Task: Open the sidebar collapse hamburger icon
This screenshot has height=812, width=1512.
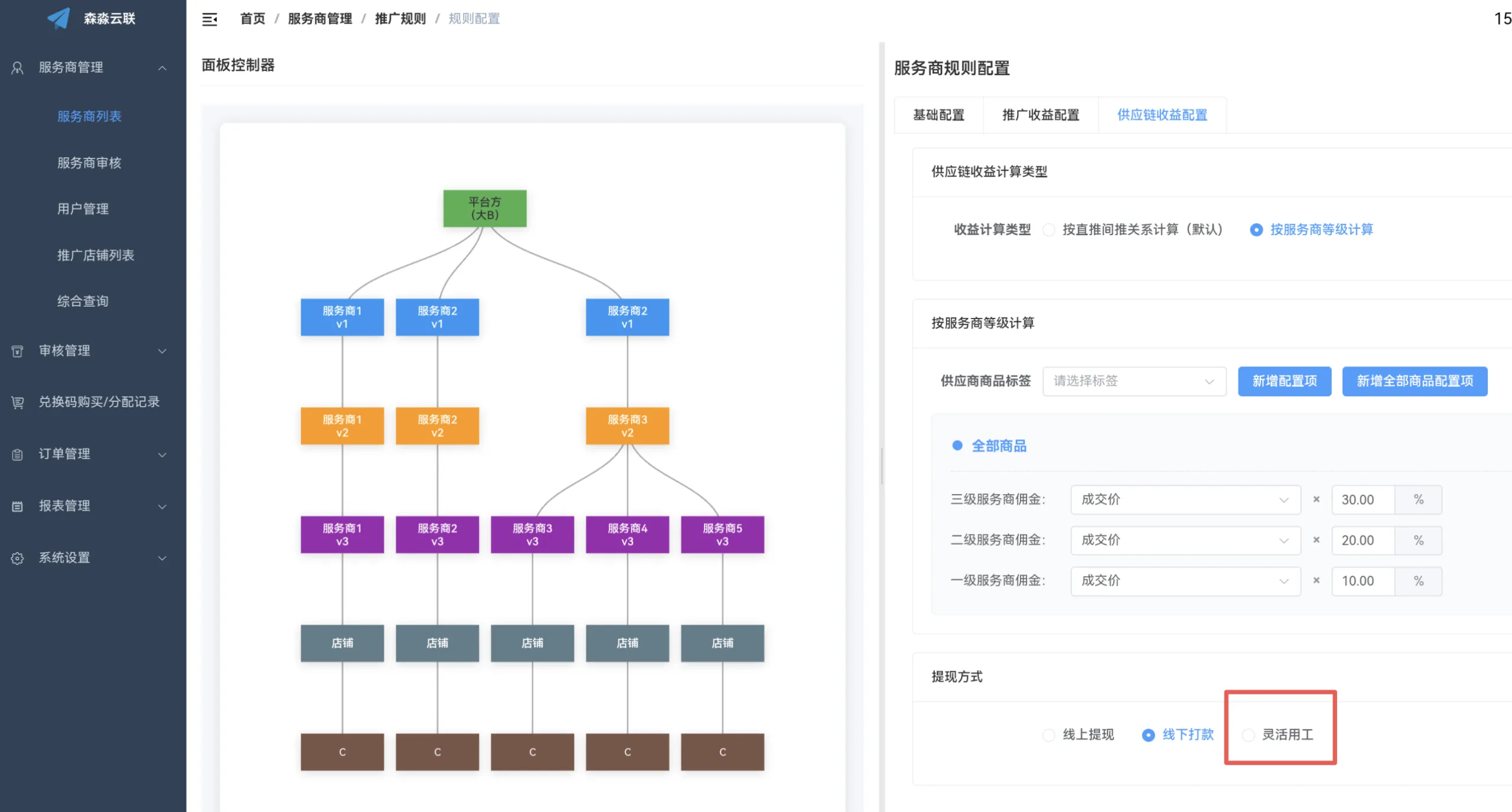Action: (210, 18)
